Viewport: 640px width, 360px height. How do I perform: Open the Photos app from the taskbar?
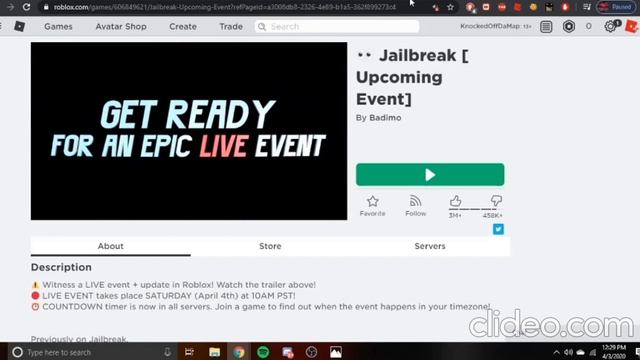[x=336, y=352]
